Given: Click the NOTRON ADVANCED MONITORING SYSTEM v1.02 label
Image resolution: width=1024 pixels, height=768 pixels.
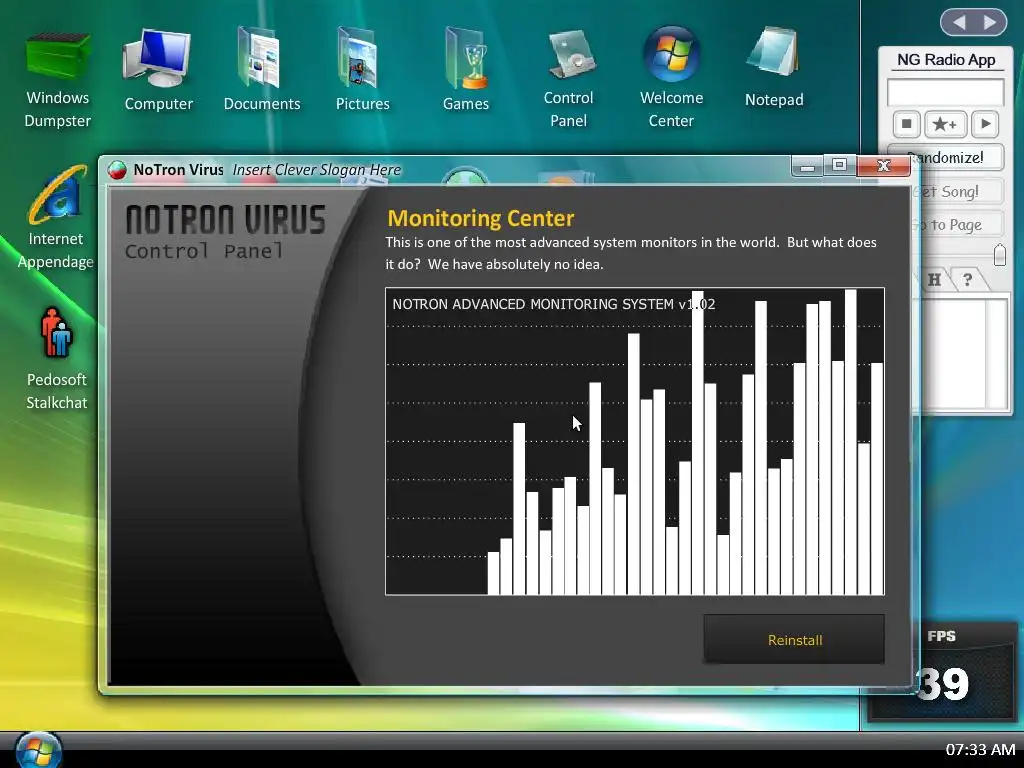Looking at the screenshot, I should pos(553,304).
